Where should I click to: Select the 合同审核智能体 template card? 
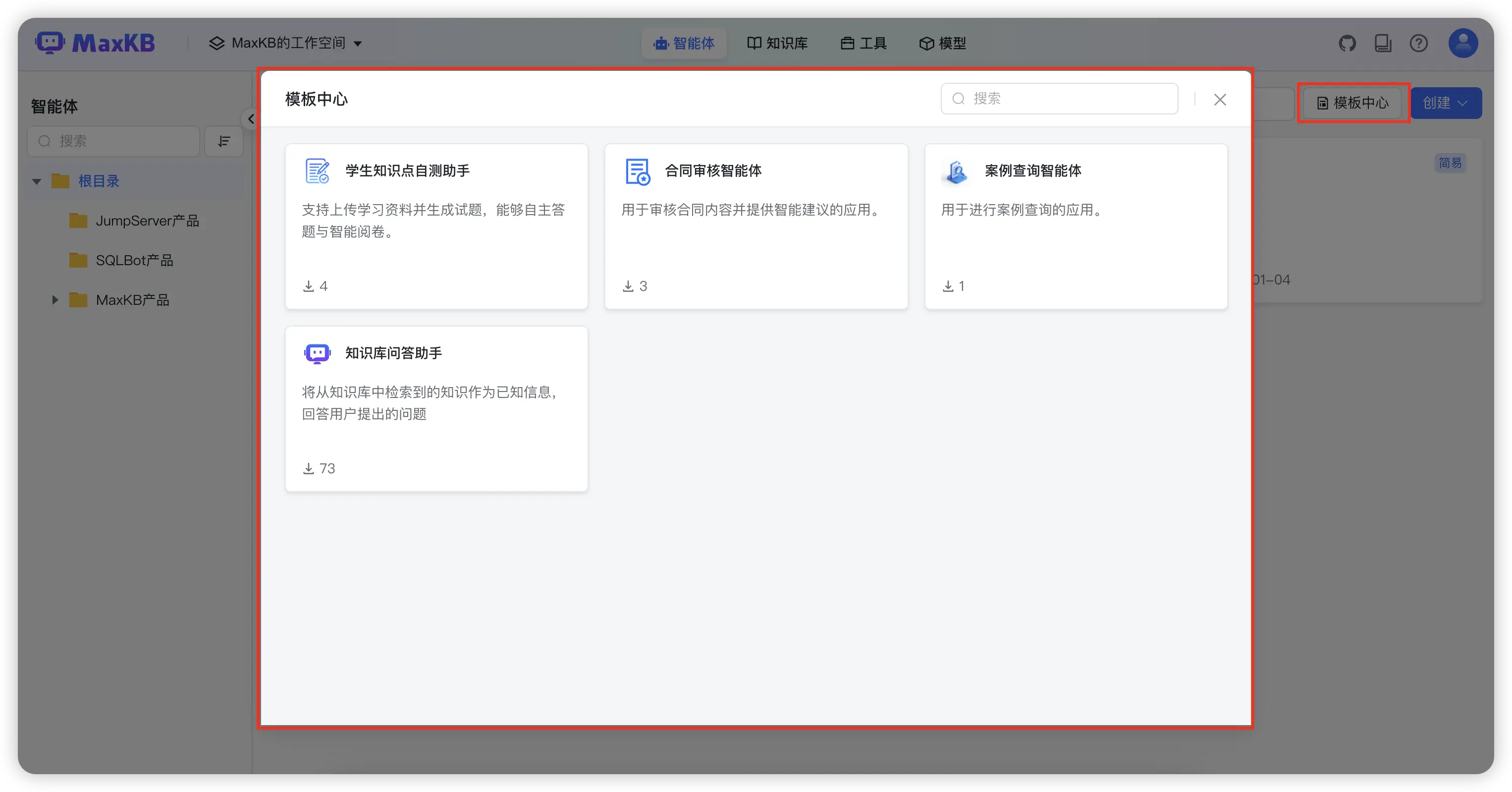[756, 226]
